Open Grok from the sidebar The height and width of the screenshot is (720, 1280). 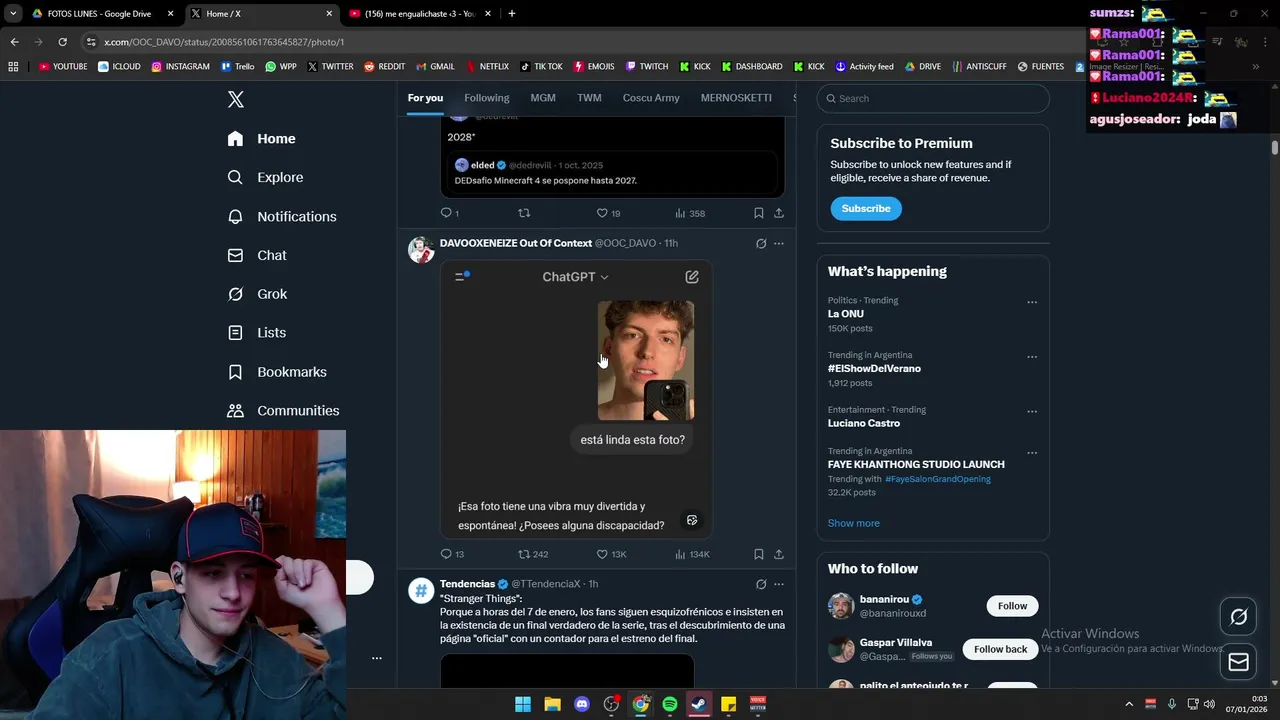(257, 294)
